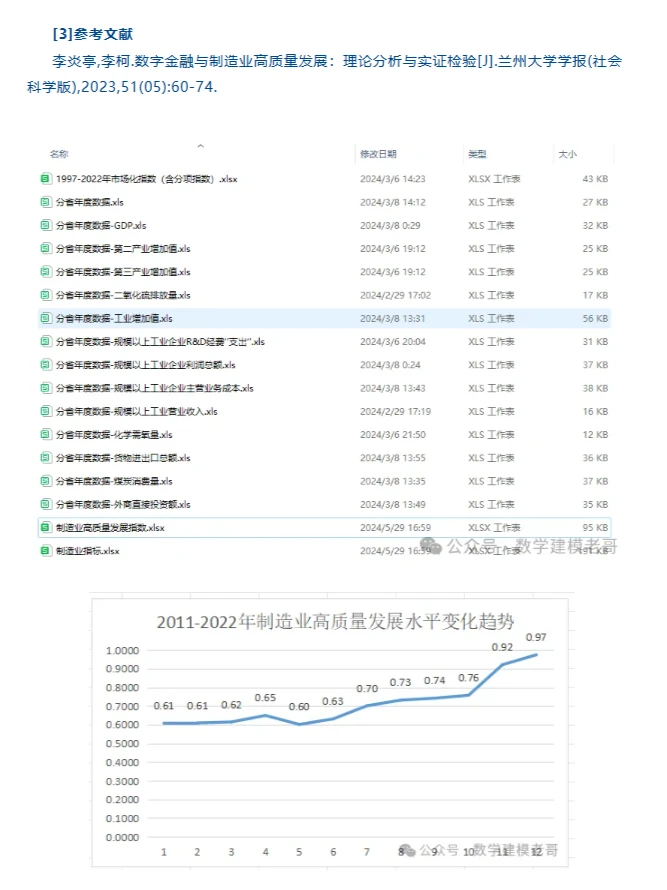Click the 0.65 data label on chart
This screenshot has height=890, width=667.
(265, 698)
